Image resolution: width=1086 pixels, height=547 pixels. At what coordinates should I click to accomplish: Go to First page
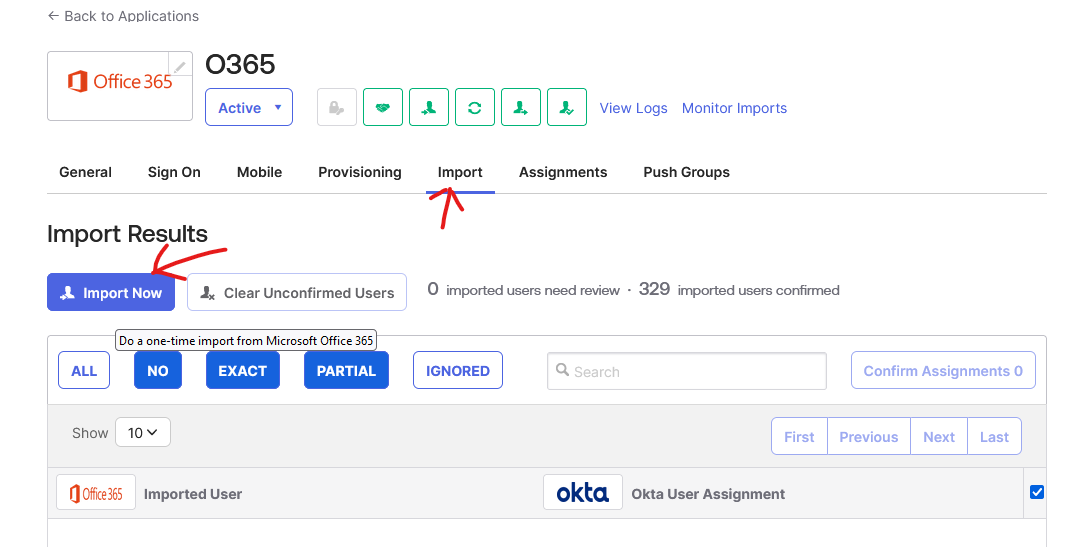click(799, 436)
